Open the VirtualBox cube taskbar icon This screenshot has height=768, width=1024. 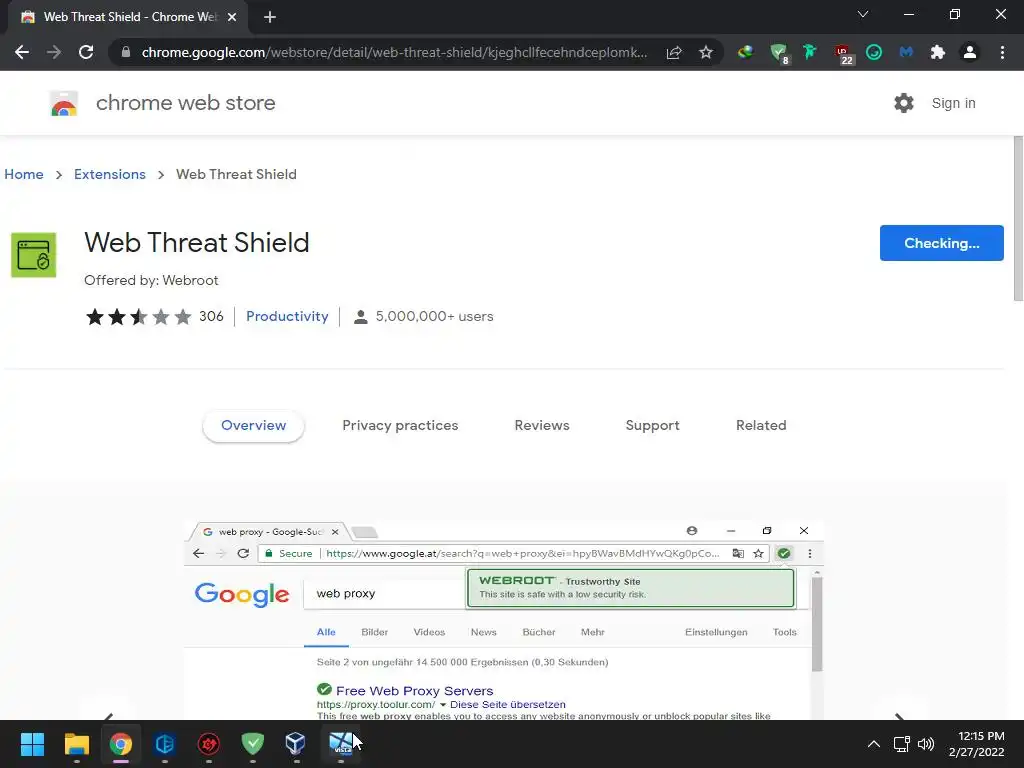[x=296, y=744]
